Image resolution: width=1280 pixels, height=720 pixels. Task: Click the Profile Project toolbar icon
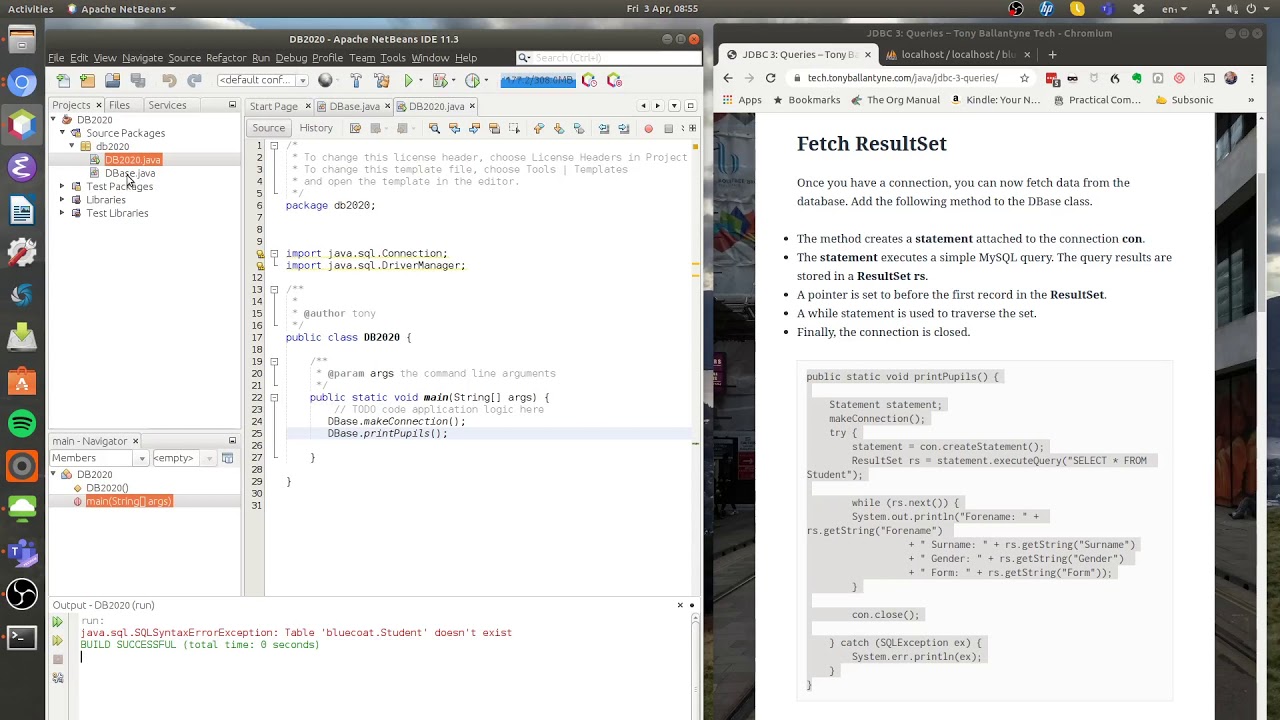(x=472, y=80)
